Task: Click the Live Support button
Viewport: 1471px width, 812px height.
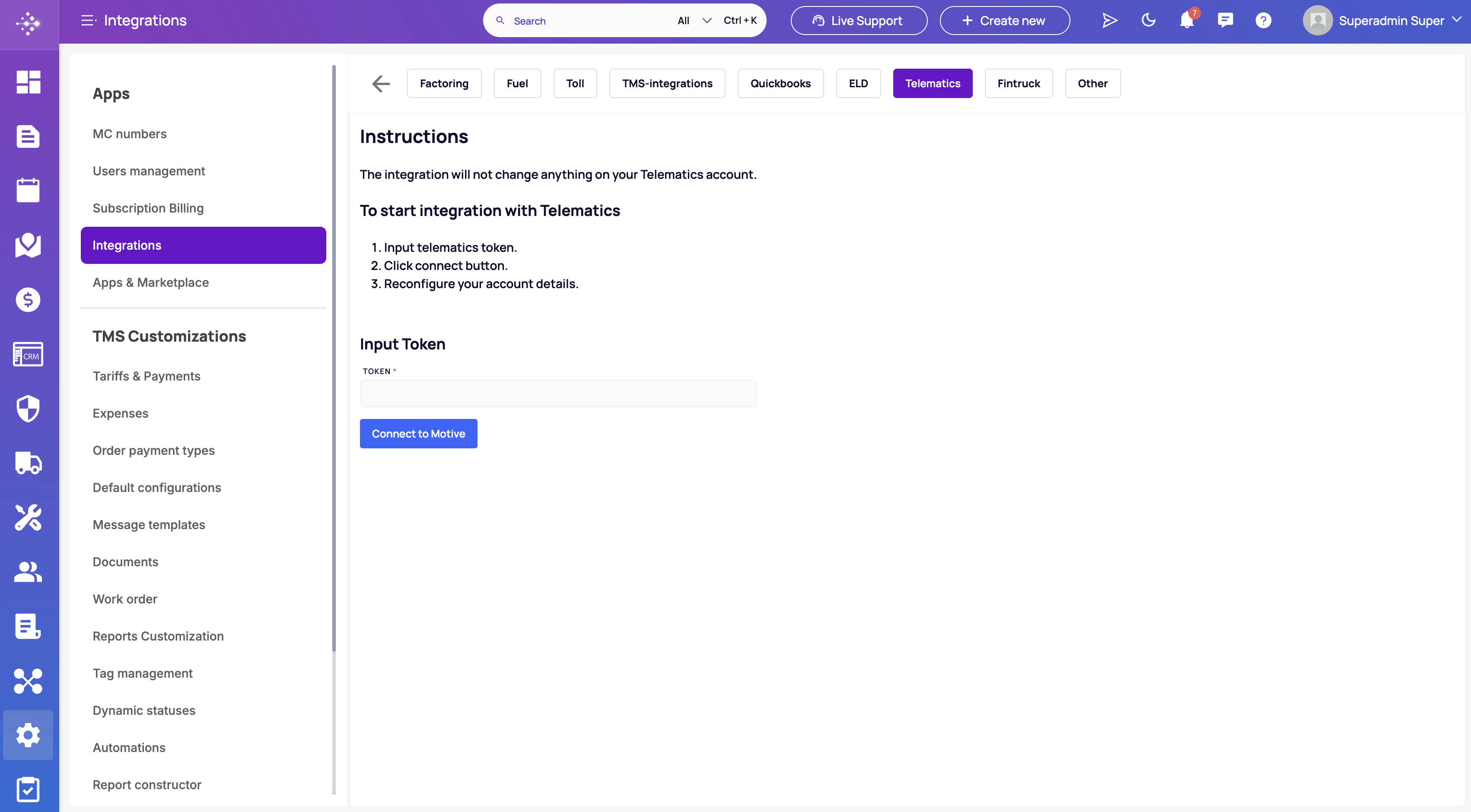Action: point(859,21)
